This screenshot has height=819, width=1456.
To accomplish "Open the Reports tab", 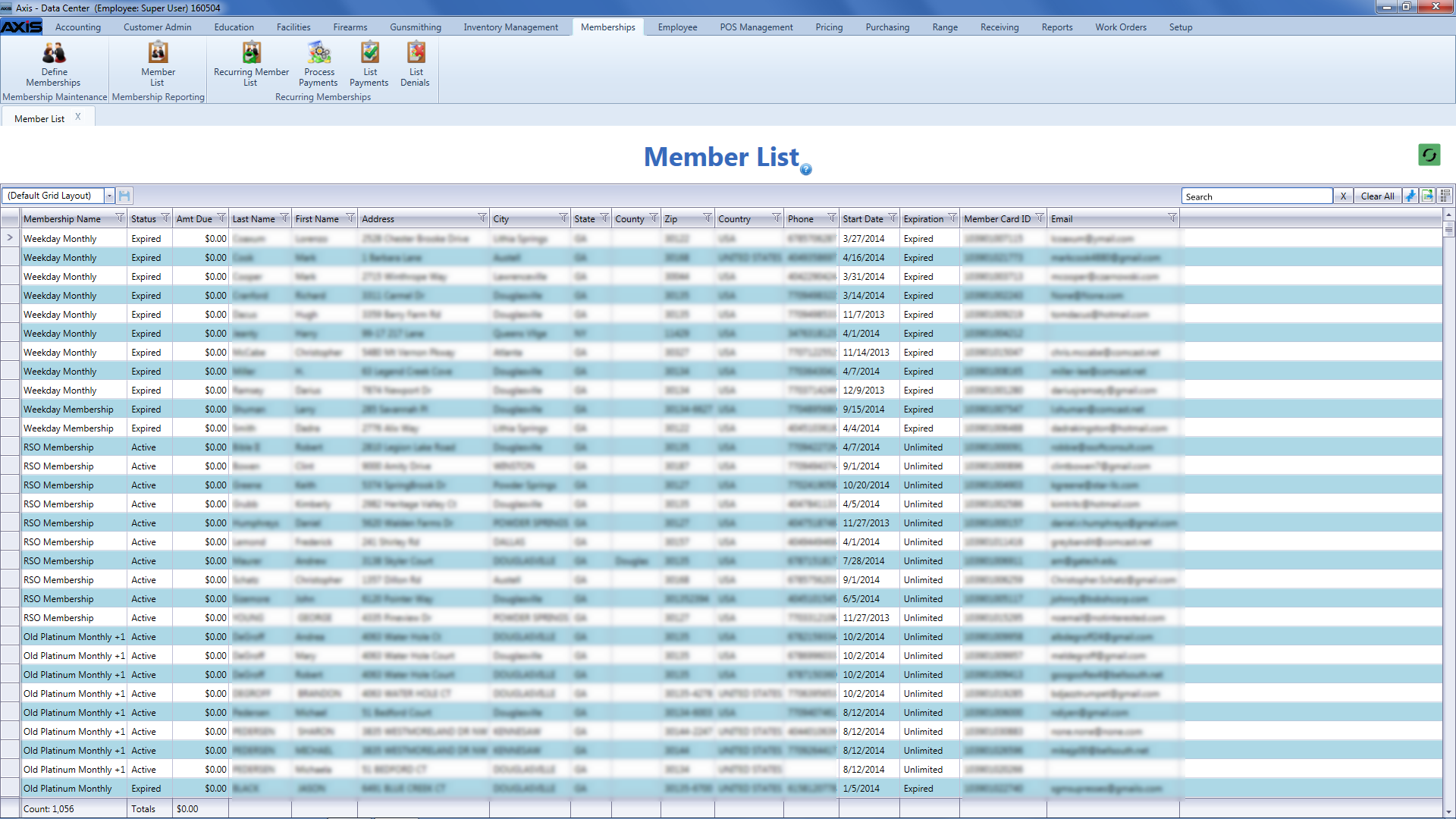I will (x=1057, y=27).
